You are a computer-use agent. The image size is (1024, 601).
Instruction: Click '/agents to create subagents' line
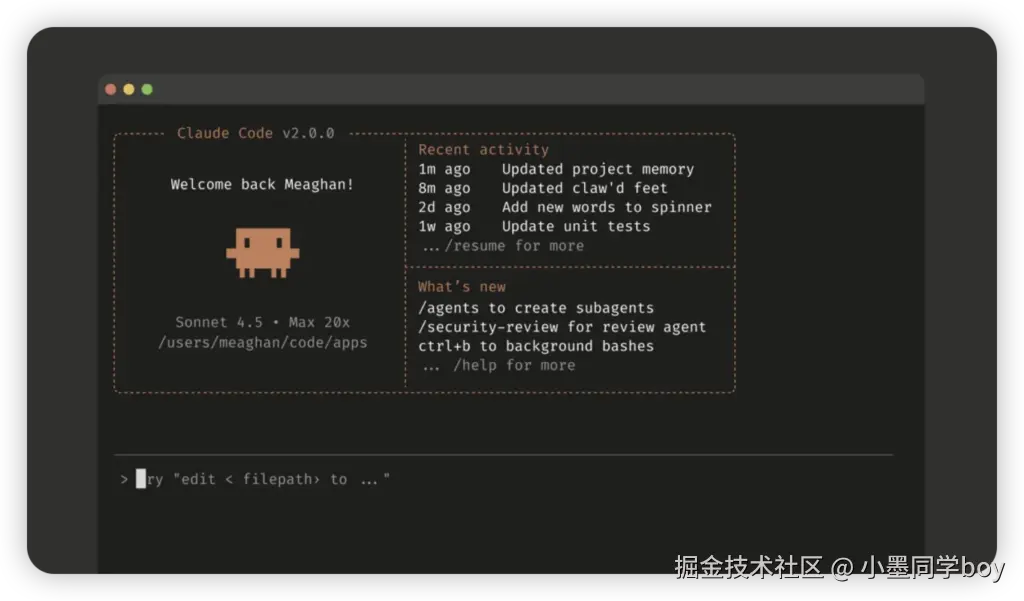(536, 308)
